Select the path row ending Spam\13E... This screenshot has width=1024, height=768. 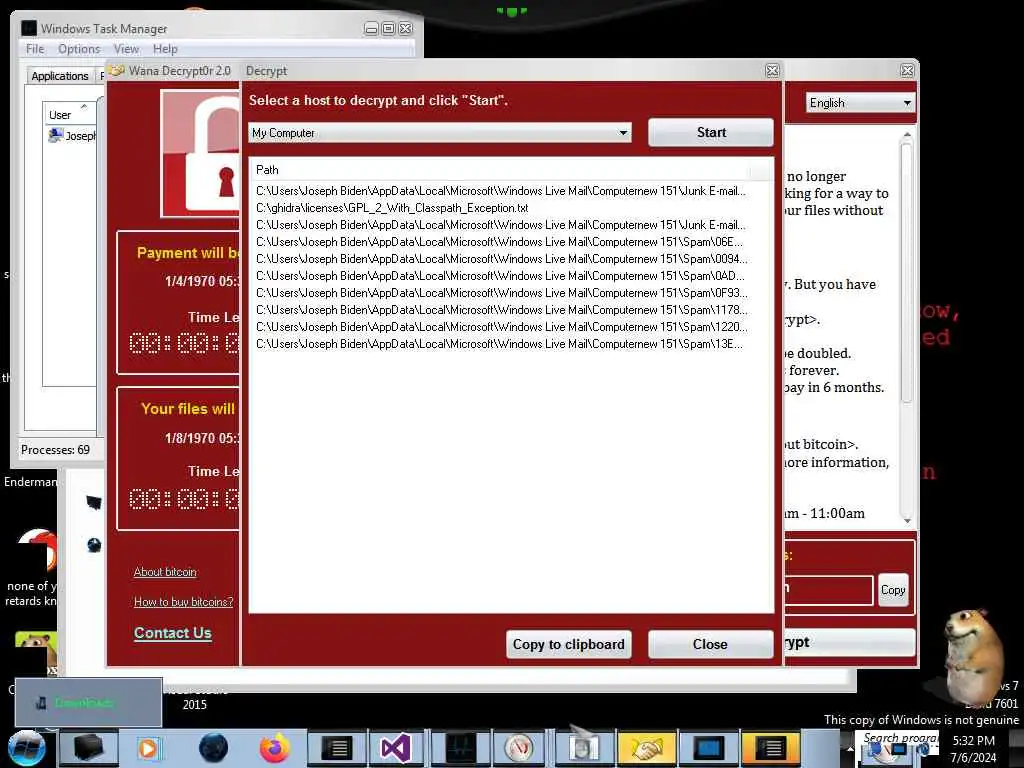click(x=500, y=344)
